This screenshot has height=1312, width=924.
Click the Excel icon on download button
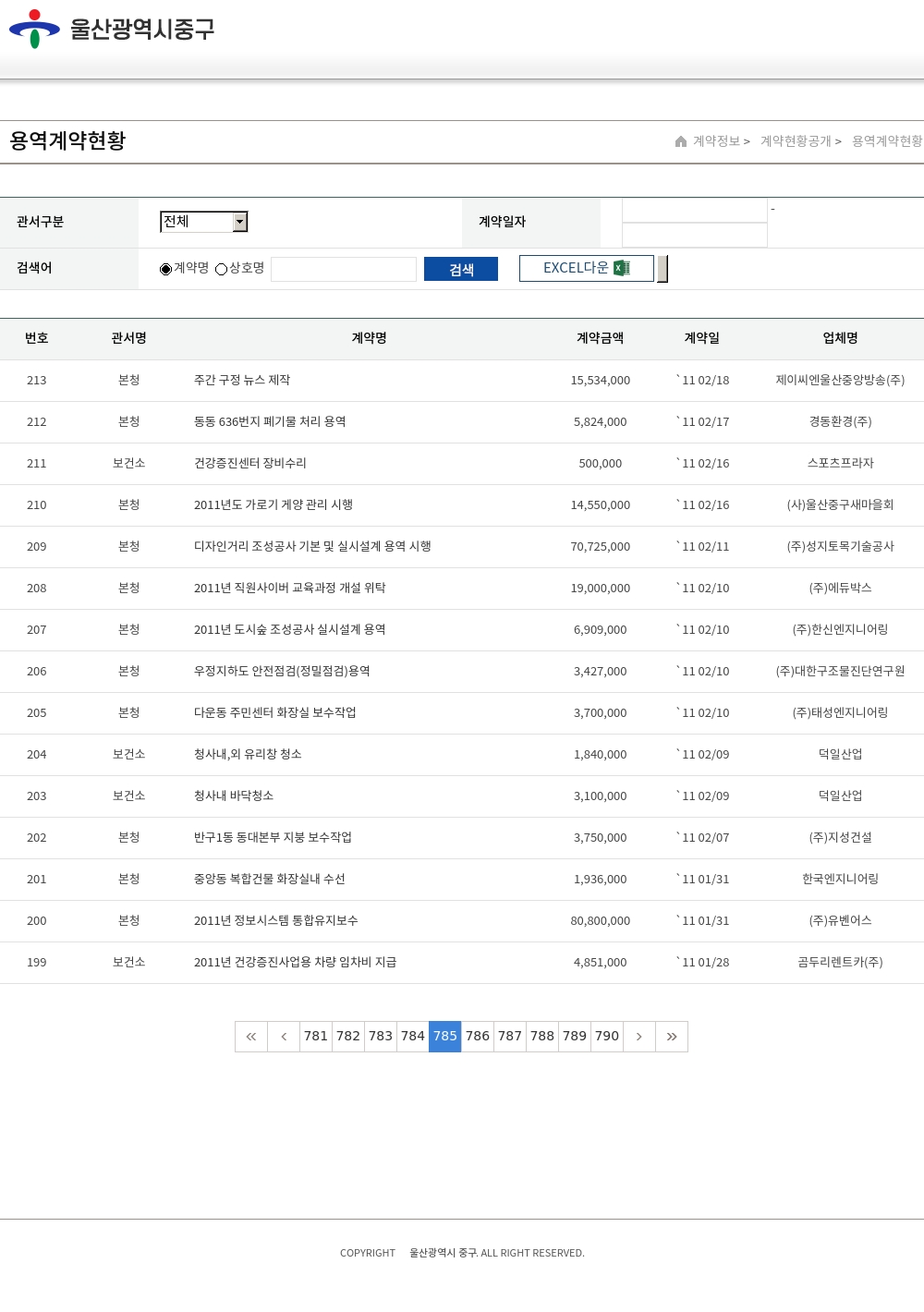pos(622,268)
